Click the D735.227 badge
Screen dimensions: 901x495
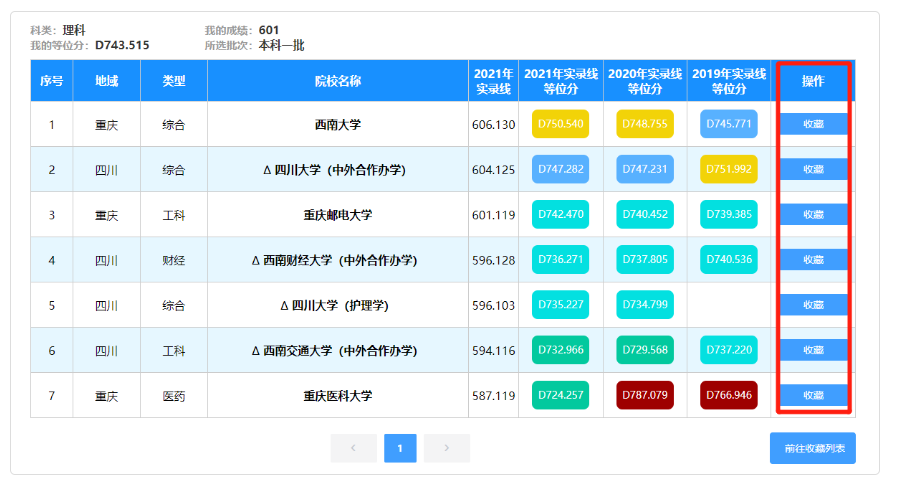pyautogui.click(x=560, y=304)
